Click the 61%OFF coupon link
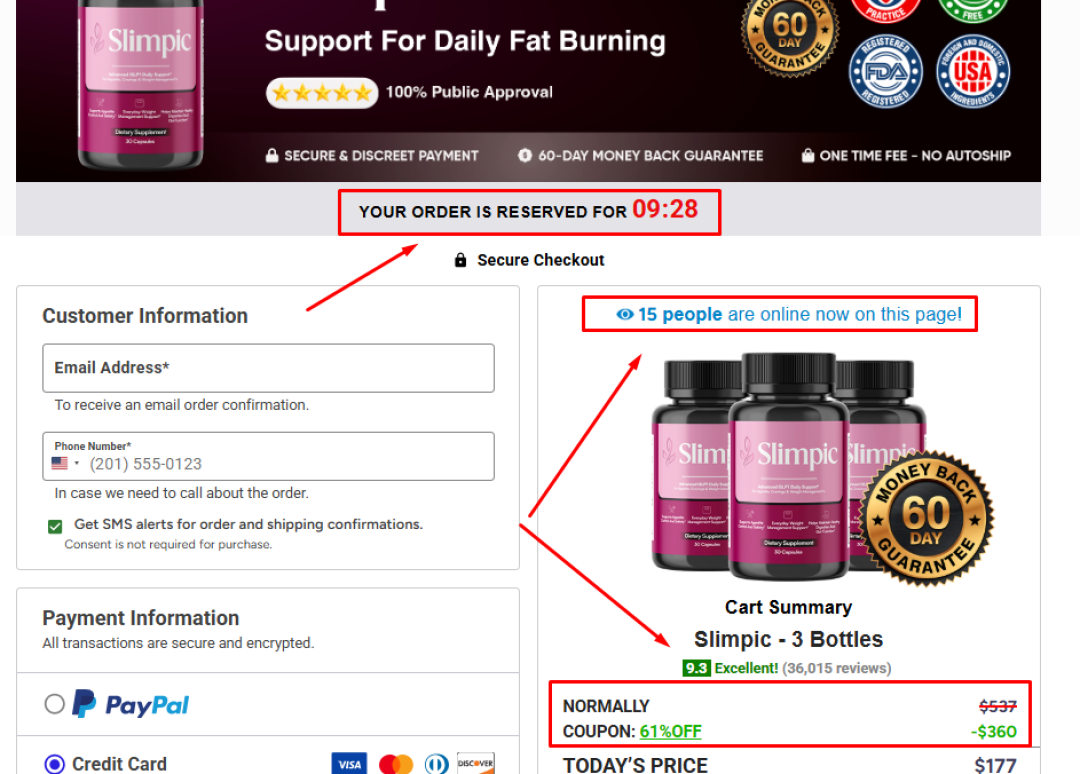 [670, 731]
